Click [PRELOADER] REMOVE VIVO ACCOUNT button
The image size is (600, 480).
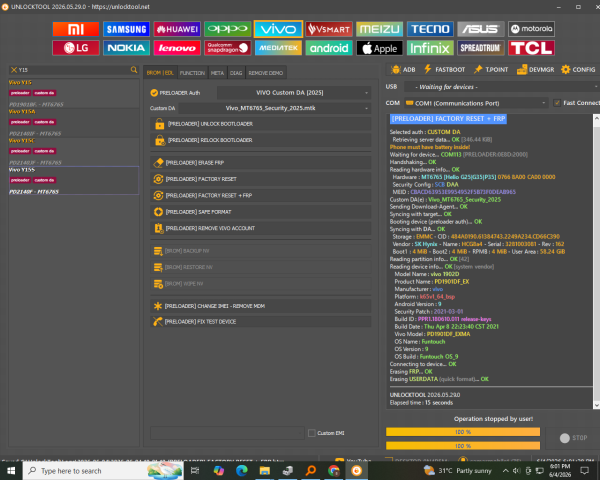(261, 228)
